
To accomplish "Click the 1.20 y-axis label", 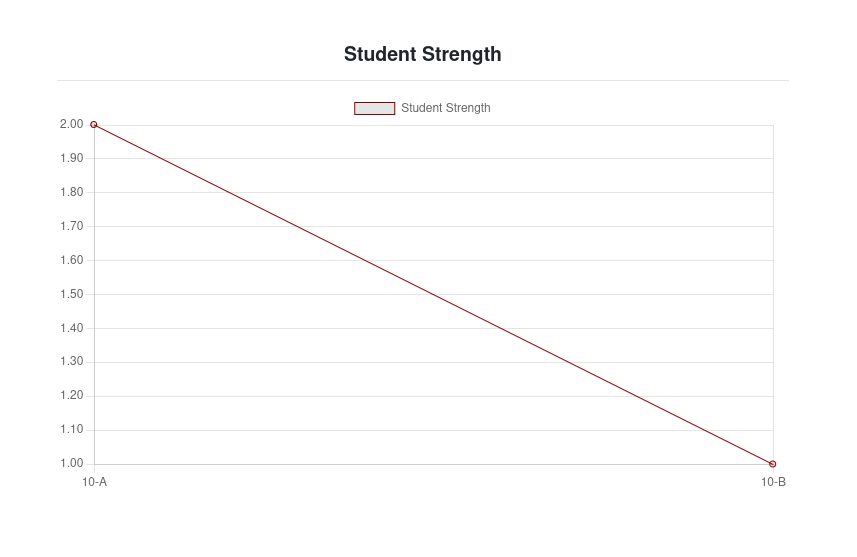I will [71, 395].
